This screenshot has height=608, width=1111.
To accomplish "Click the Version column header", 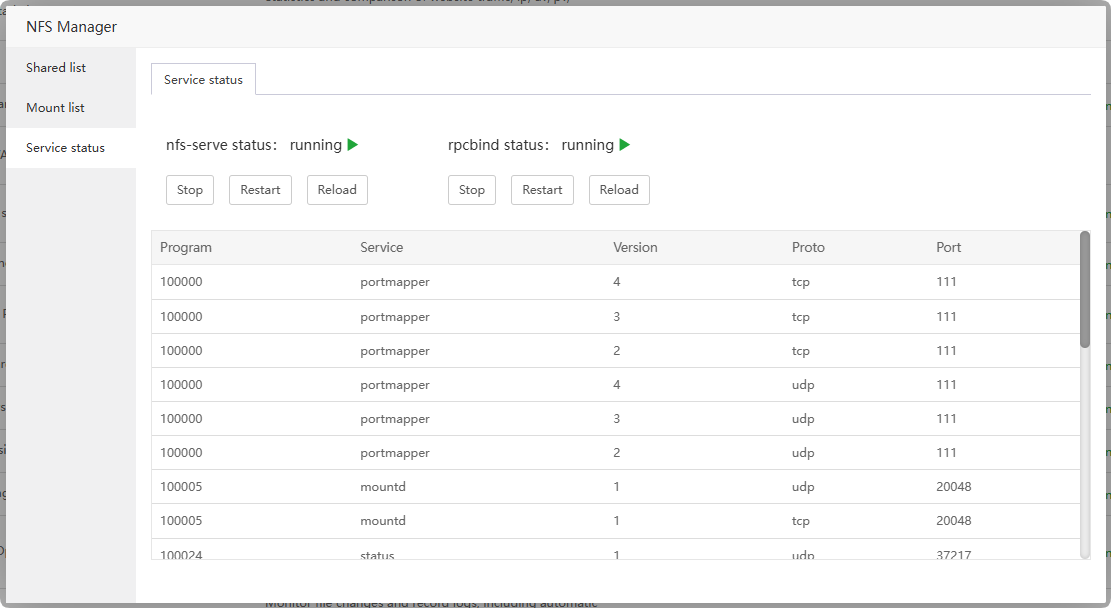I will (635, 248).
